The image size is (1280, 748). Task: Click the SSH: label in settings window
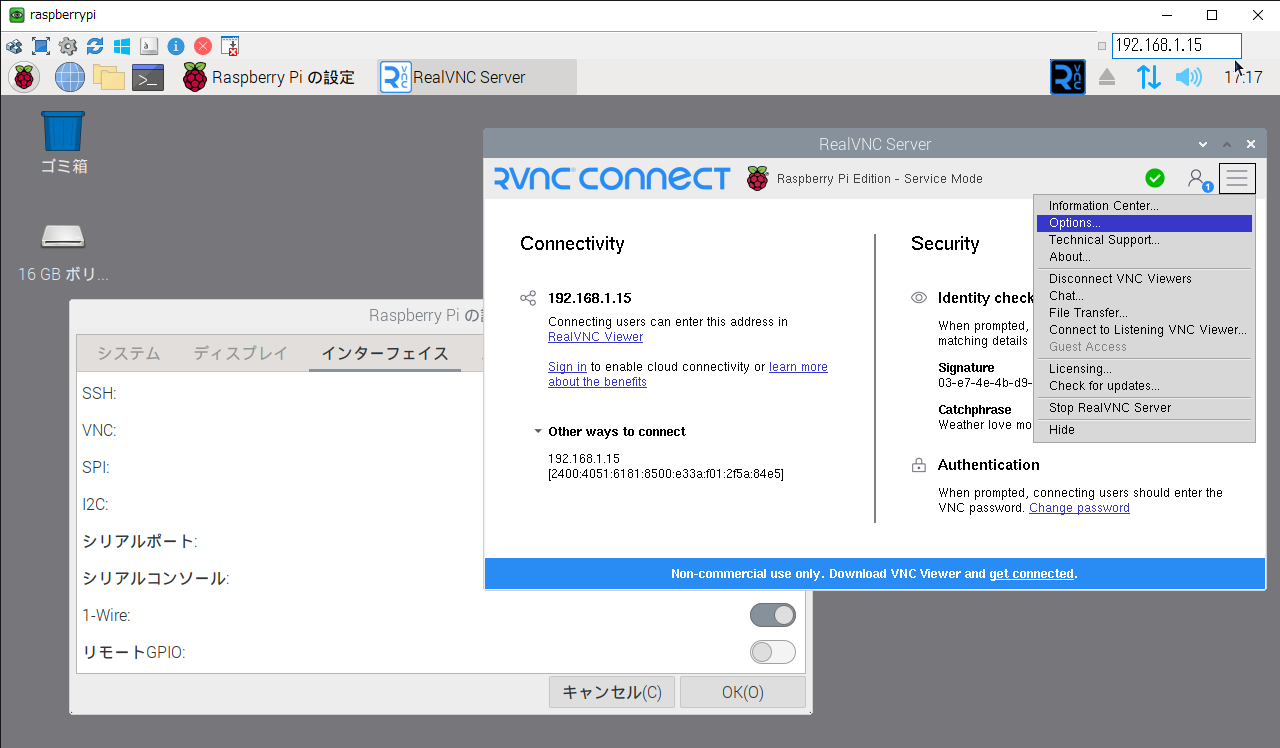click(99, 394)
